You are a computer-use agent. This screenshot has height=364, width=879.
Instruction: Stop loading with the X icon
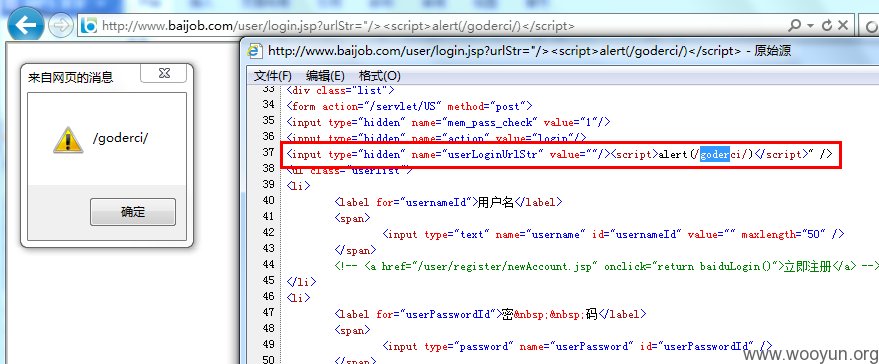843,25
